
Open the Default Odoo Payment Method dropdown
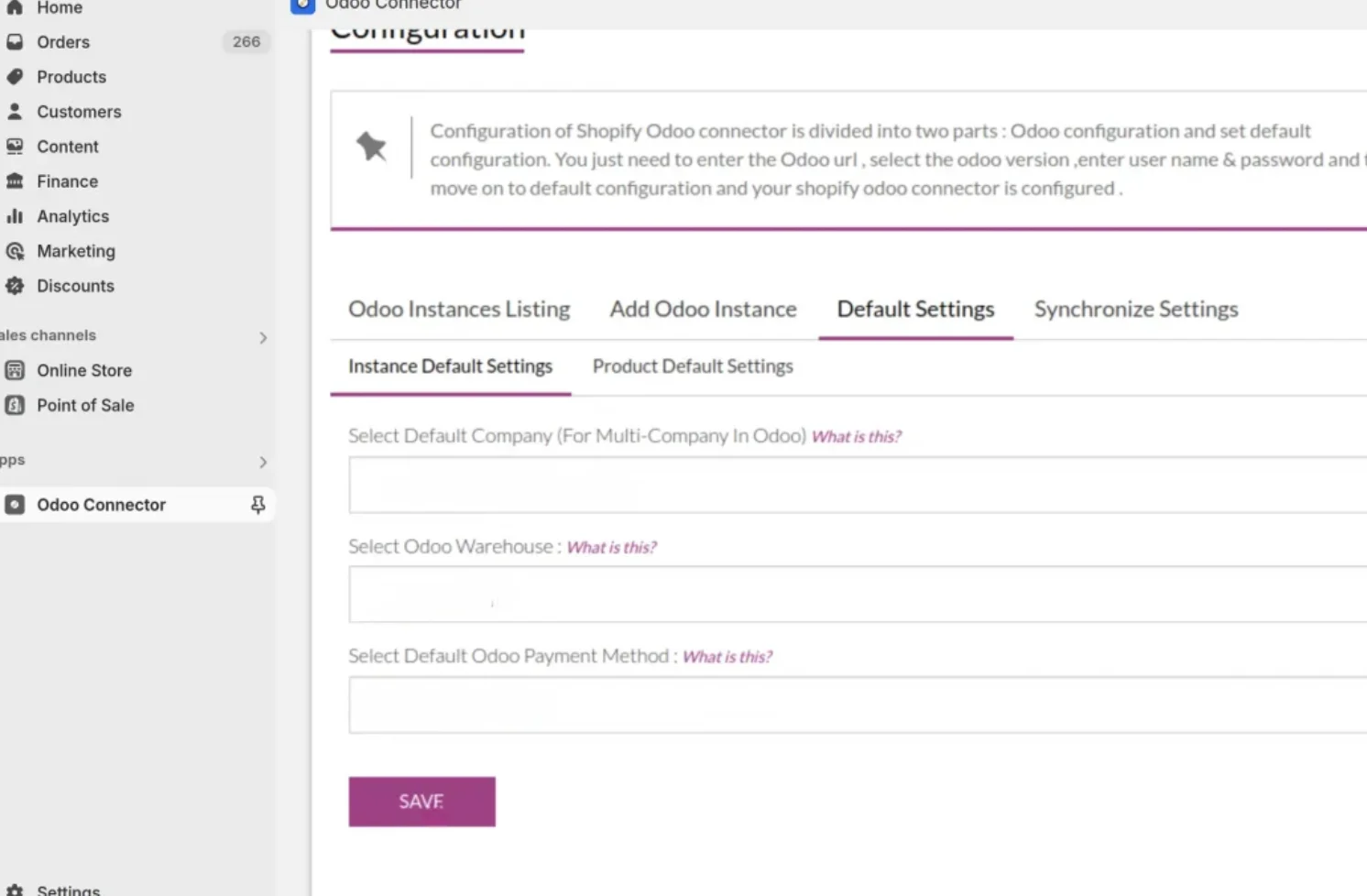[x=858, y=705]
